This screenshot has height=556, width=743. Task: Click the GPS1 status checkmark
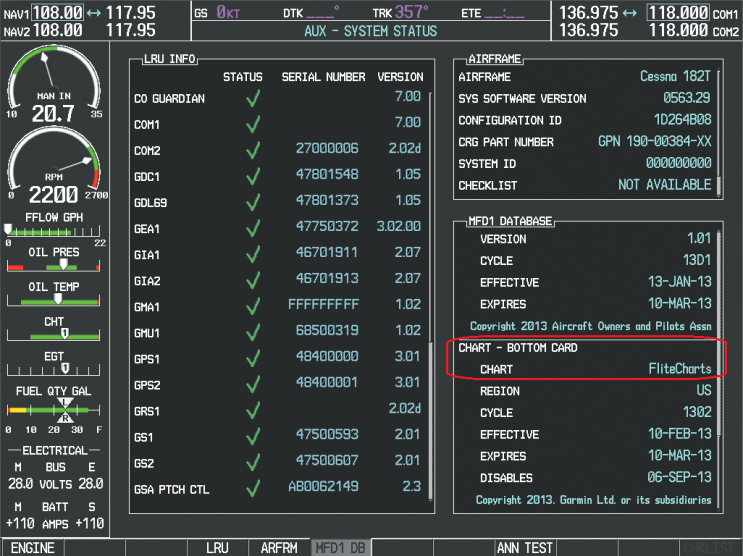(x=253, y=358)
